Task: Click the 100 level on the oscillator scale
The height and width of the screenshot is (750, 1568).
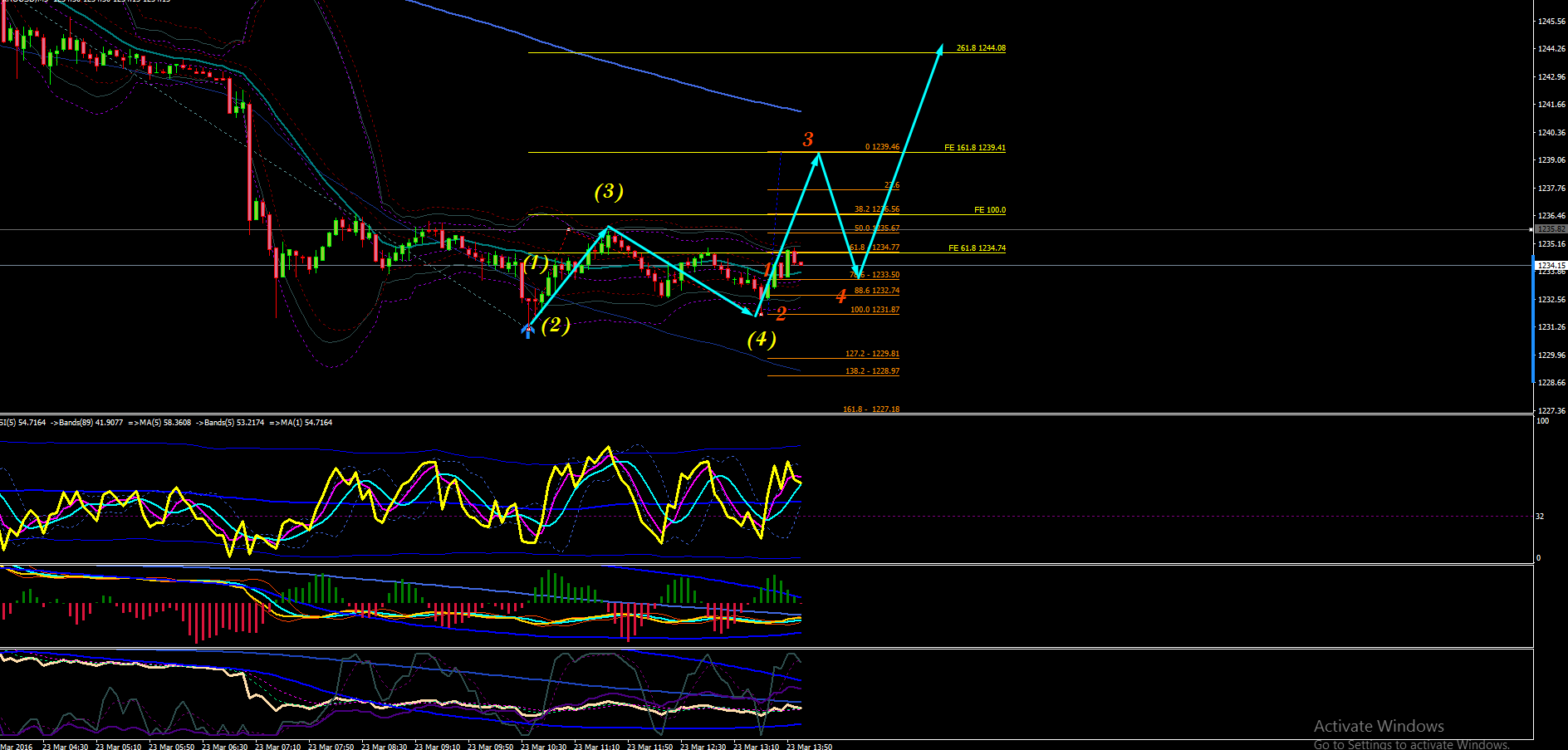Action: (1542, 421)
